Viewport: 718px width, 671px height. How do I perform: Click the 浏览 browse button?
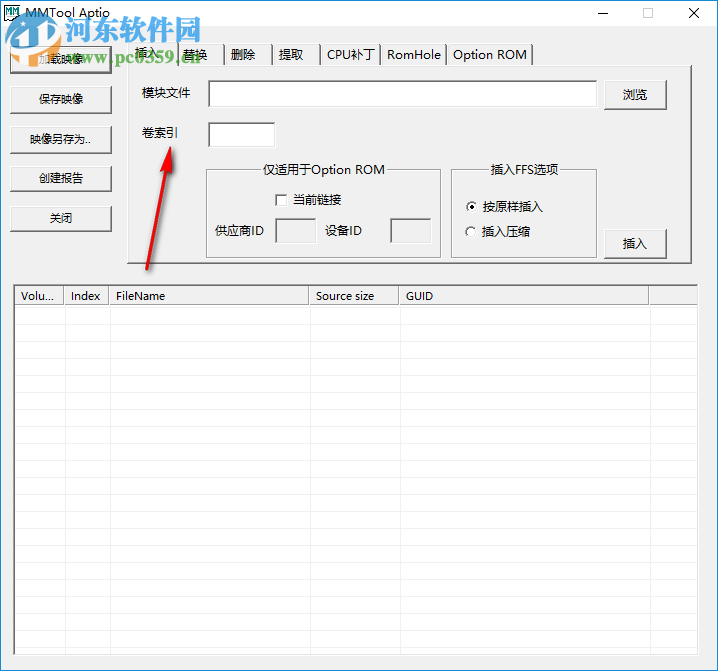pyautogui.click(x=635, y=95)
